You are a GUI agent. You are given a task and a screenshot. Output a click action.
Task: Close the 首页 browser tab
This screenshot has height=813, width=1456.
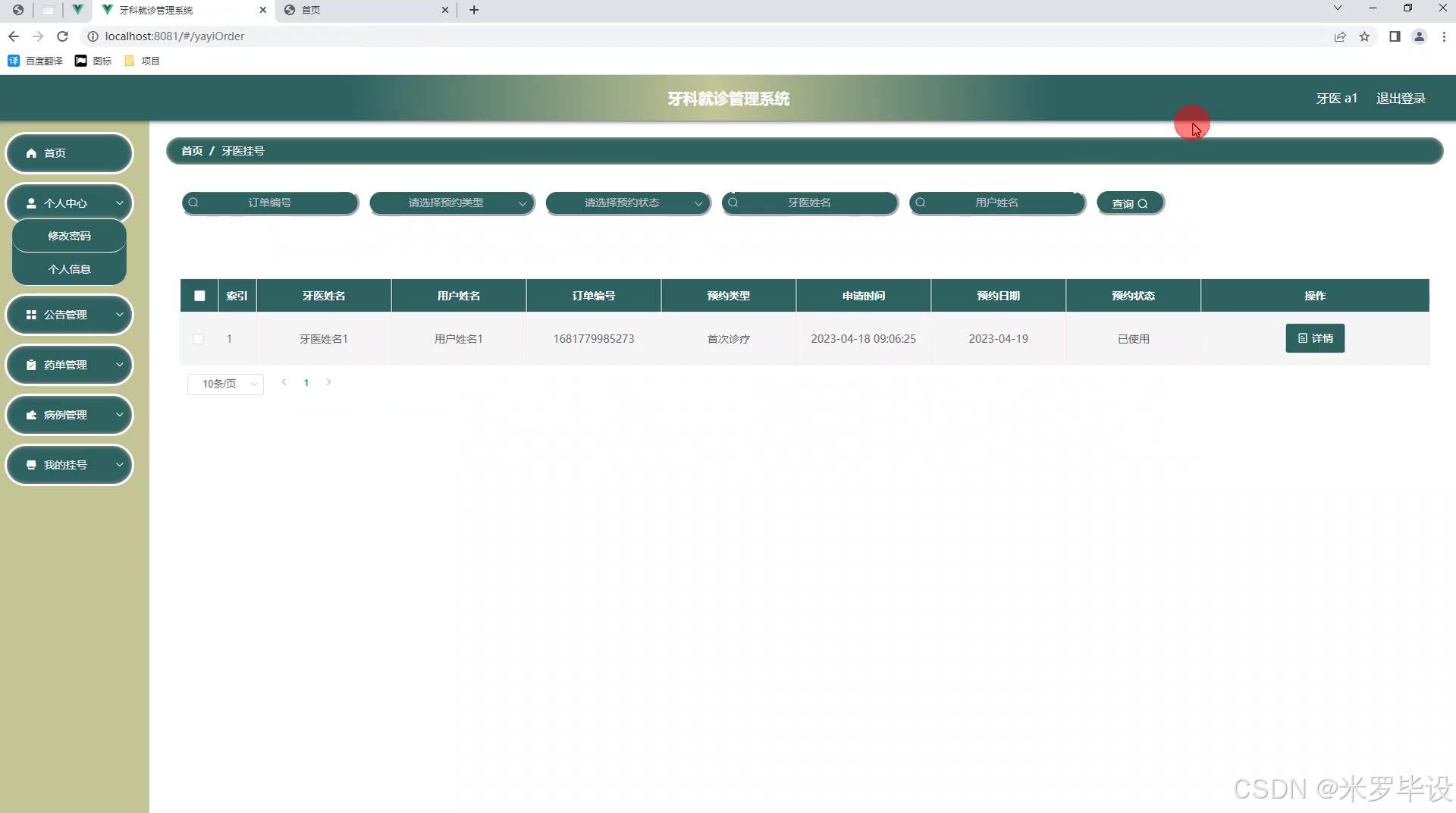445,10
